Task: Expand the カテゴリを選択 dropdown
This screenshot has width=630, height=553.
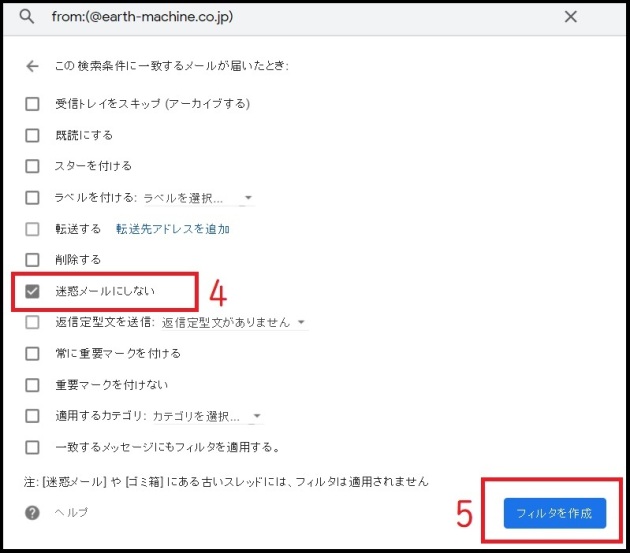Action: 207,416
